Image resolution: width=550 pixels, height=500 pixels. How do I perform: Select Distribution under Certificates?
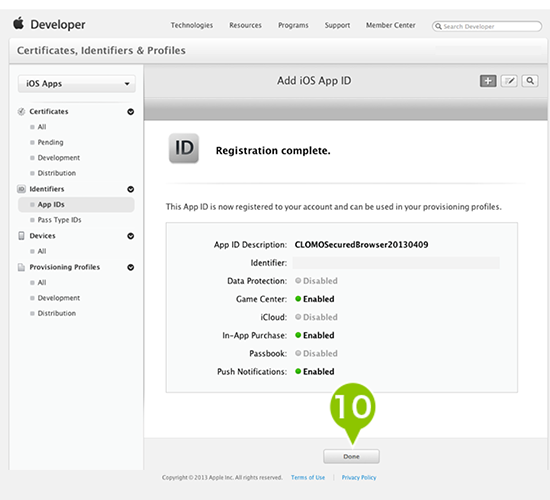pyautogui.click(x=56, y=173)
